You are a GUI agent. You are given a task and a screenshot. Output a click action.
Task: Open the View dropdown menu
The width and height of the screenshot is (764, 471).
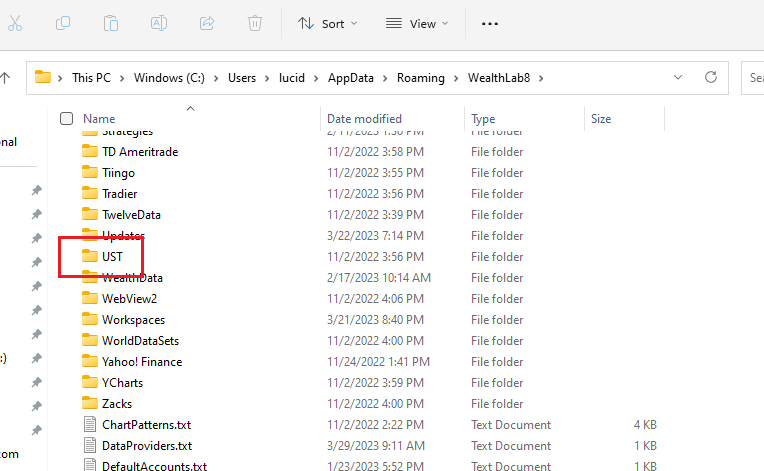coord(416,23)
